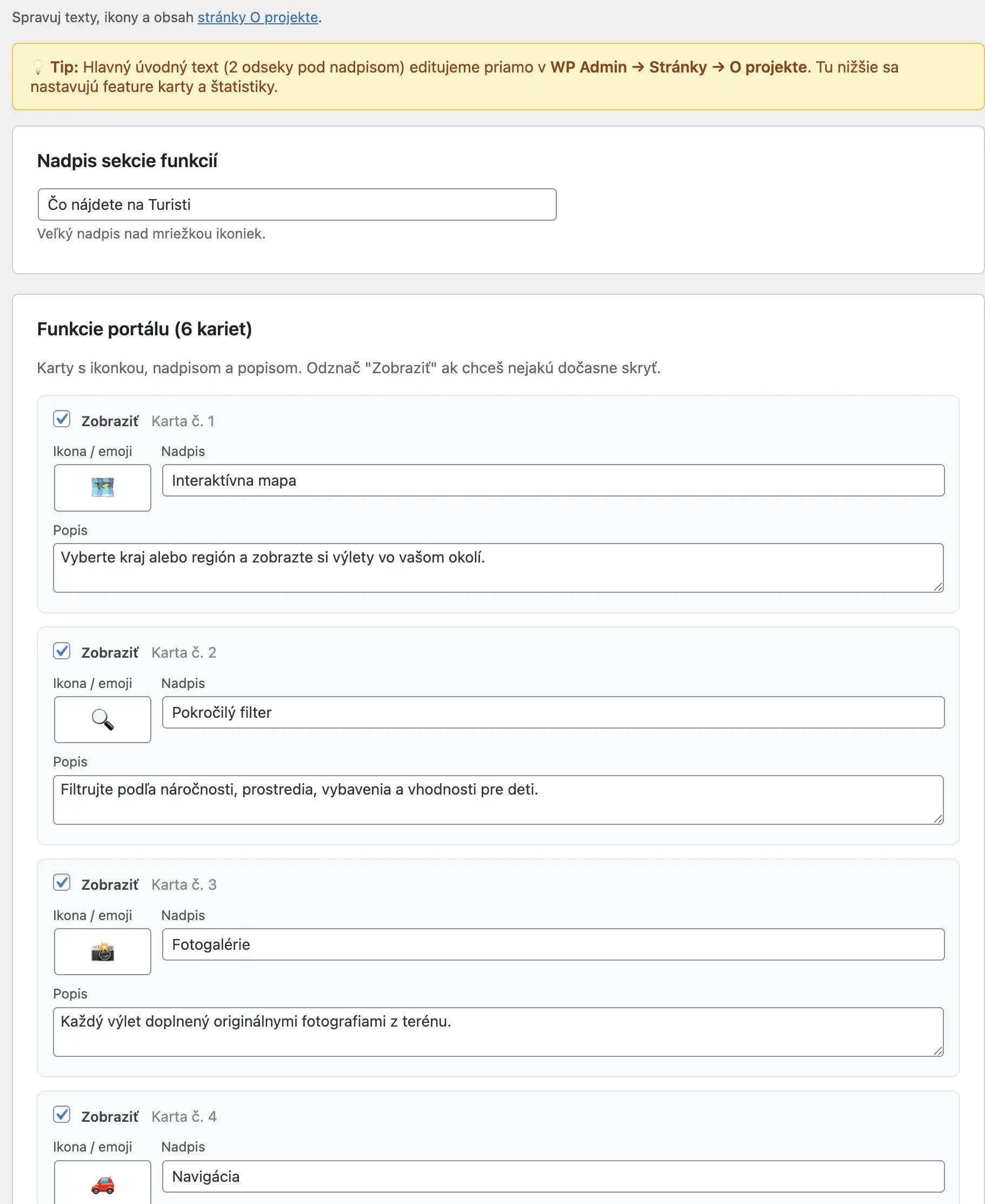Click the red car emoji icon field

[x=103, y=1182]
